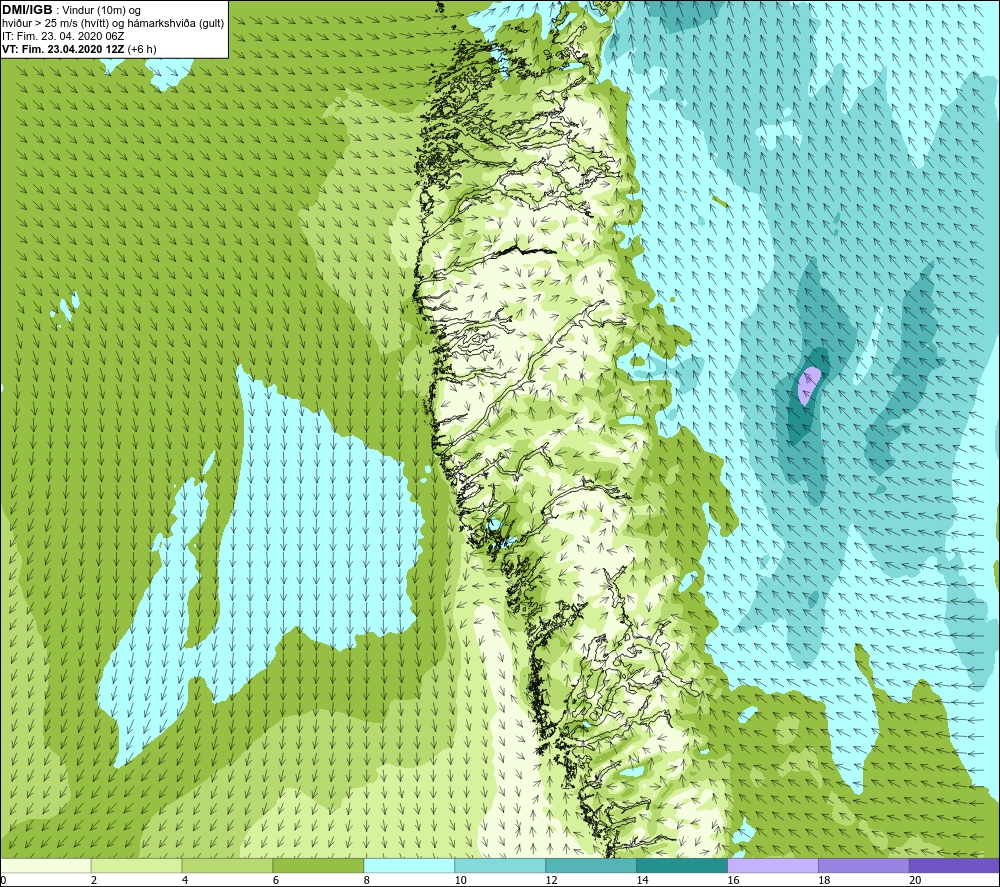The width and height of the screenshot is (1000, 887).
Task: Click the 'IT: Fim. 23. 04. 2020 06Z' line
Action: coord(63,36)
